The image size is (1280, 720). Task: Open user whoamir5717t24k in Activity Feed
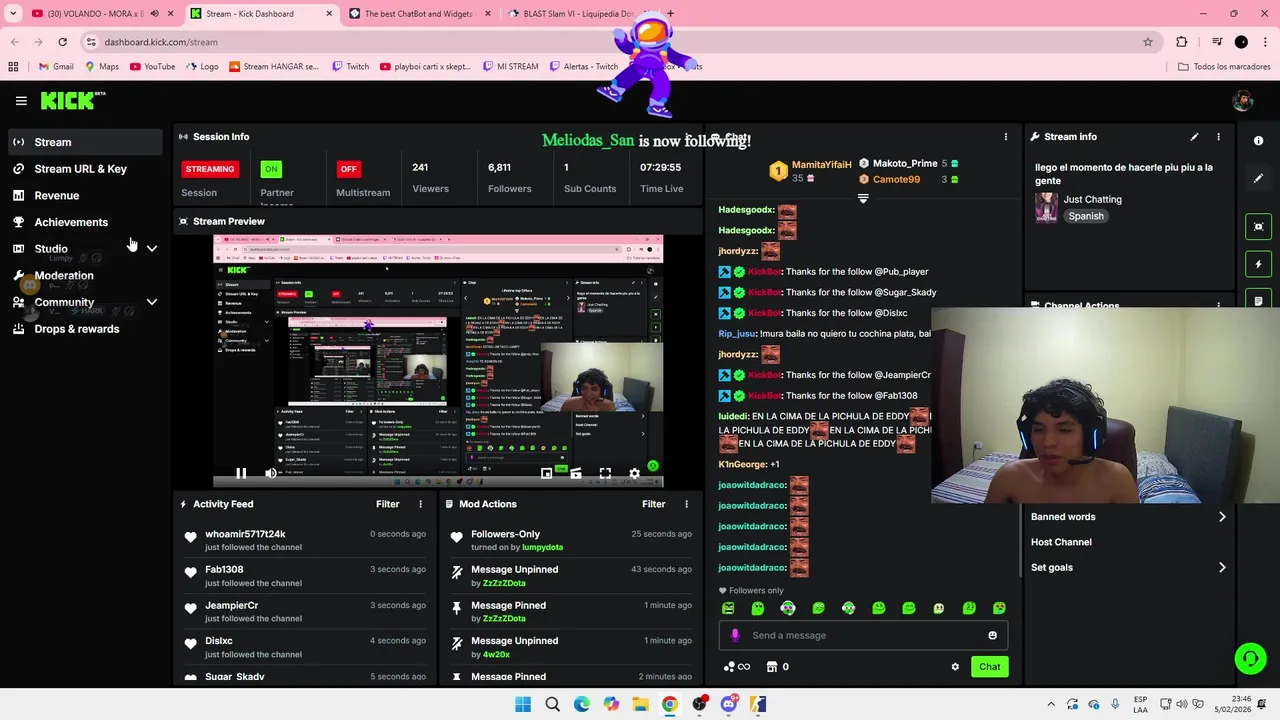(245, 534)
